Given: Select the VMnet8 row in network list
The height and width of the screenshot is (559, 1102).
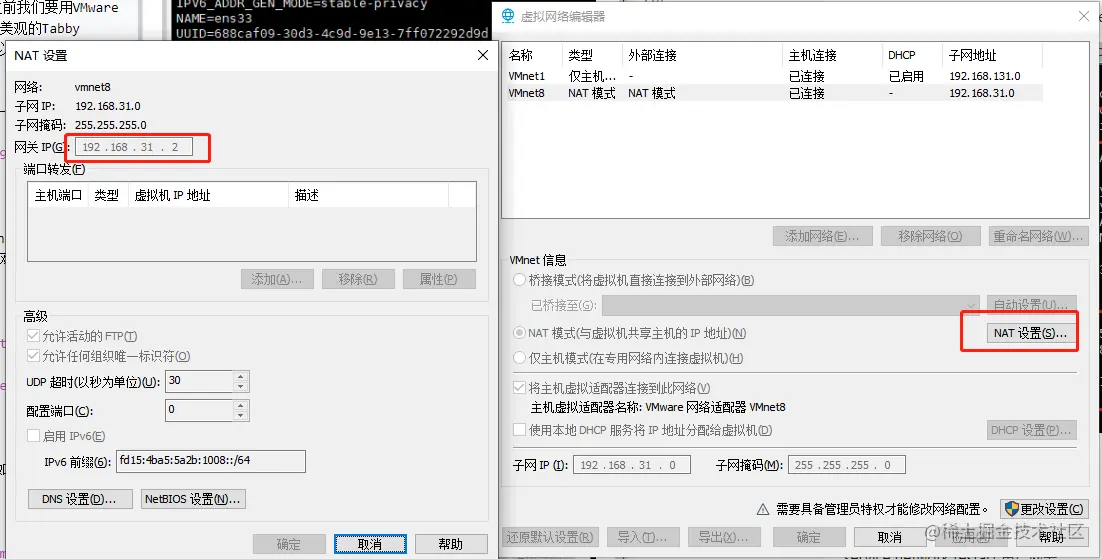Looking at the screenshot, I should [x=774, y=93].
